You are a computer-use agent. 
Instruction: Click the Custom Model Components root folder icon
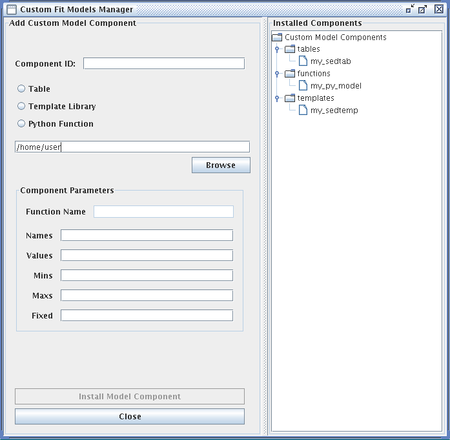[x=277, y=37]
